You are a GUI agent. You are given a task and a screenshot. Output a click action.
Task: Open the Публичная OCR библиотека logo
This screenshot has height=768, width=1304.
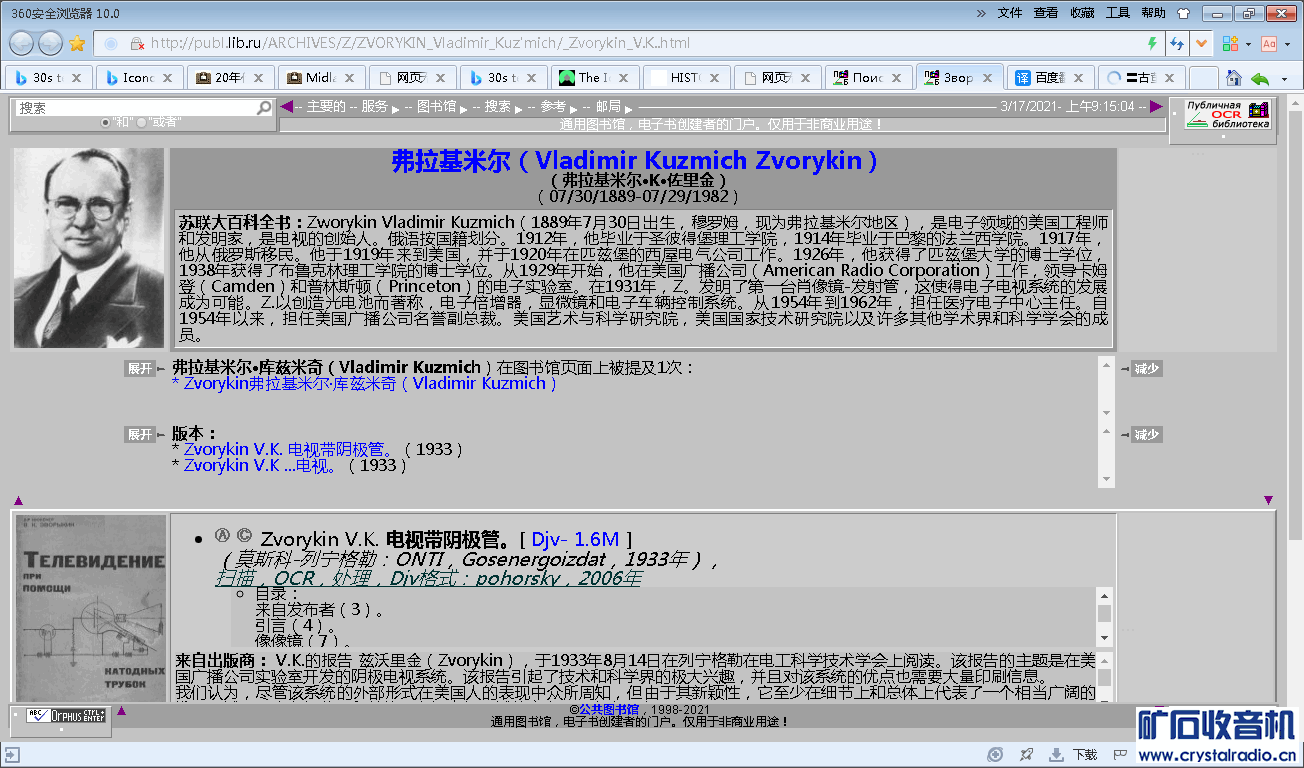point(1227,114)
